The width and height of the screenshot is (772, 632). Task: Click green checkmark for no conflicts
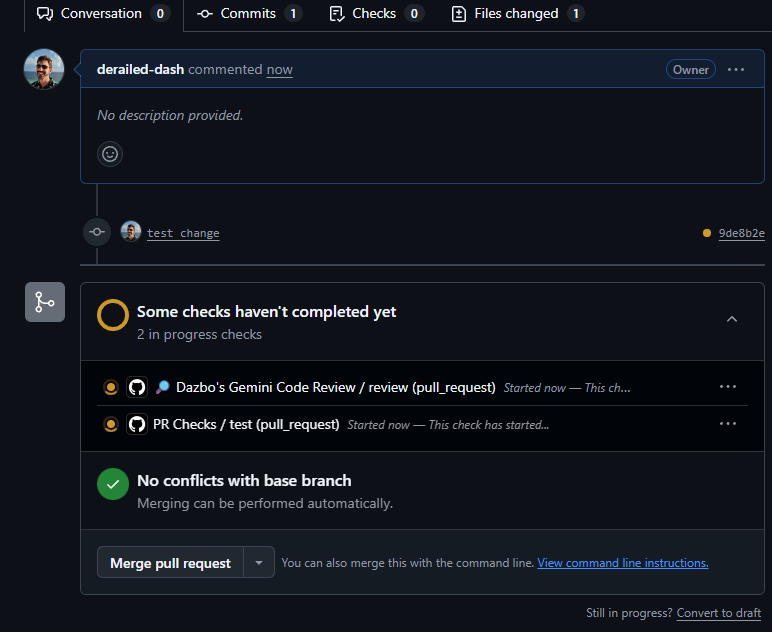(x=113, y=484)
